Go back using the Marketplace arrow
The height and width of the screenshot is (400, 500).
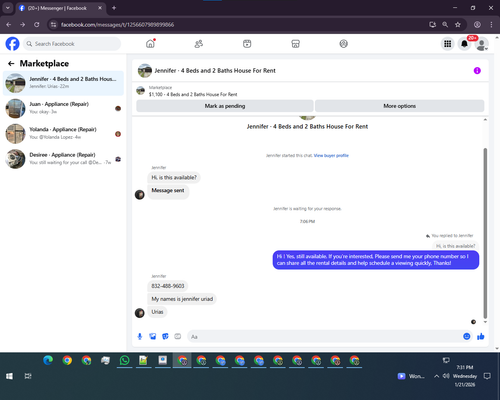point(11,63)
